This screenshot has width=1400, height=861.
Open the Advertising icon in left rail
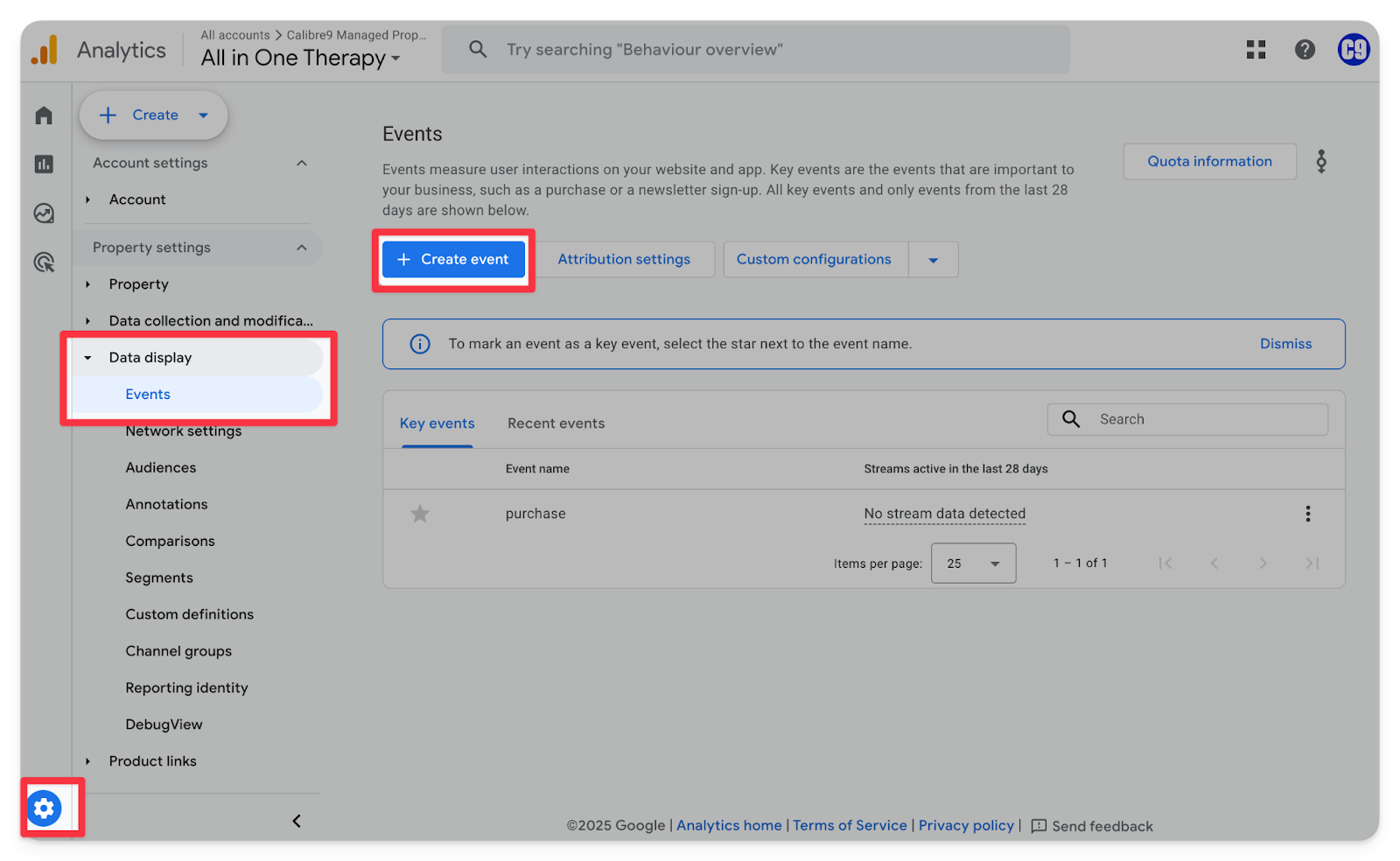click(x=44, y=262)
